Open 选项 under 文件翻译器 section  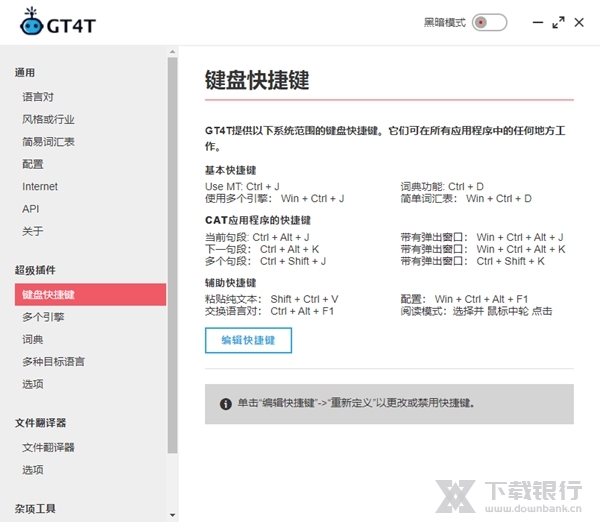[x=33, y=470]
